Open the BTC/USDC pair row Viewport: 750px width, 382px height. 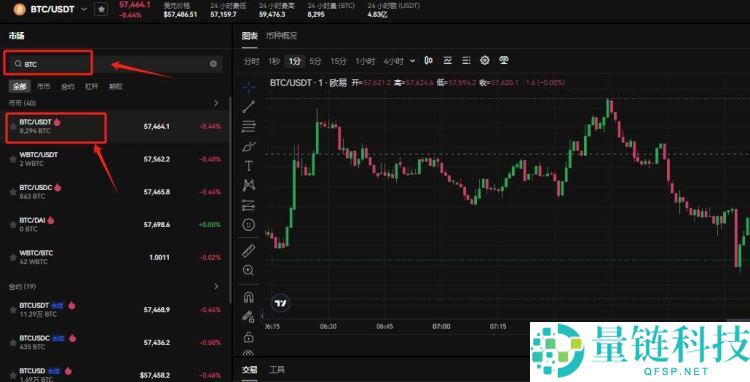pos(115,192)
